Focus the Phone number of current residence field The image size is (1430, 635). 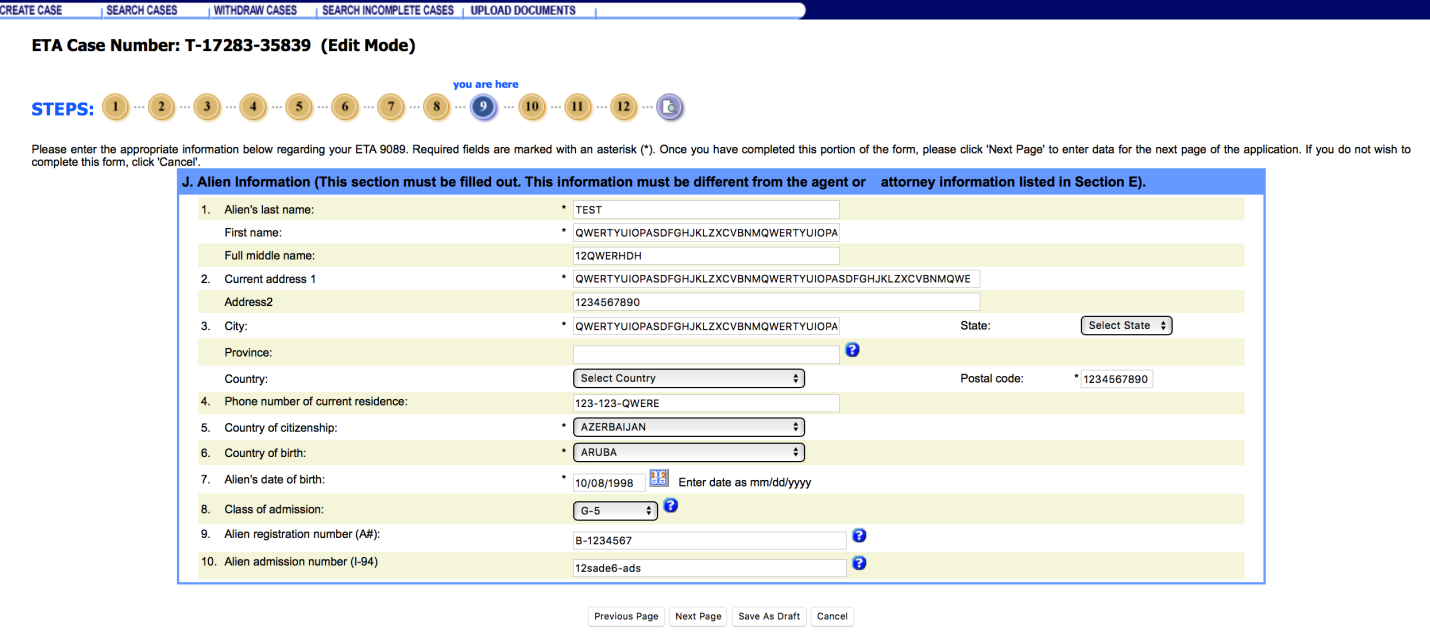(x=706, y=404)
